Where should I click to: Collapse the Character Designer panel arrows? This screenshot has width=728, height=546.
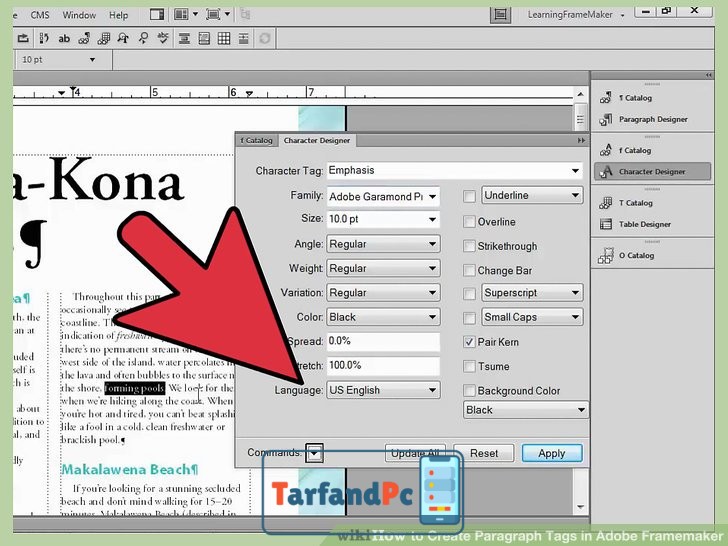pos(581,140)
